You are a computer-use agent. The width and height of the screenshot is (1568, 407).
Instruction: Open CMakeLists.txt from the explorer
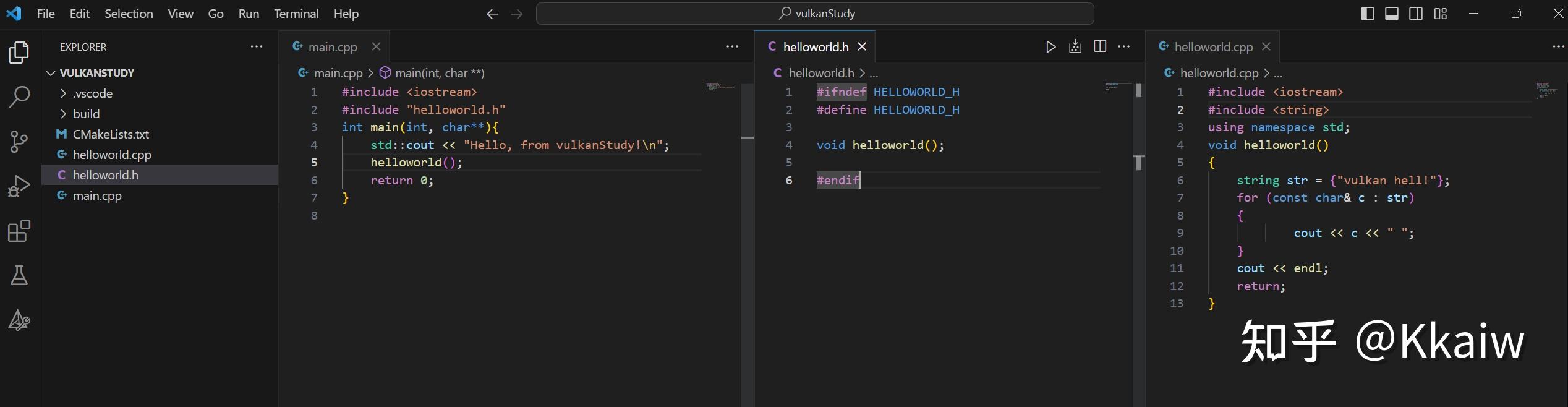pyautogui.click(x=111, y=134)
